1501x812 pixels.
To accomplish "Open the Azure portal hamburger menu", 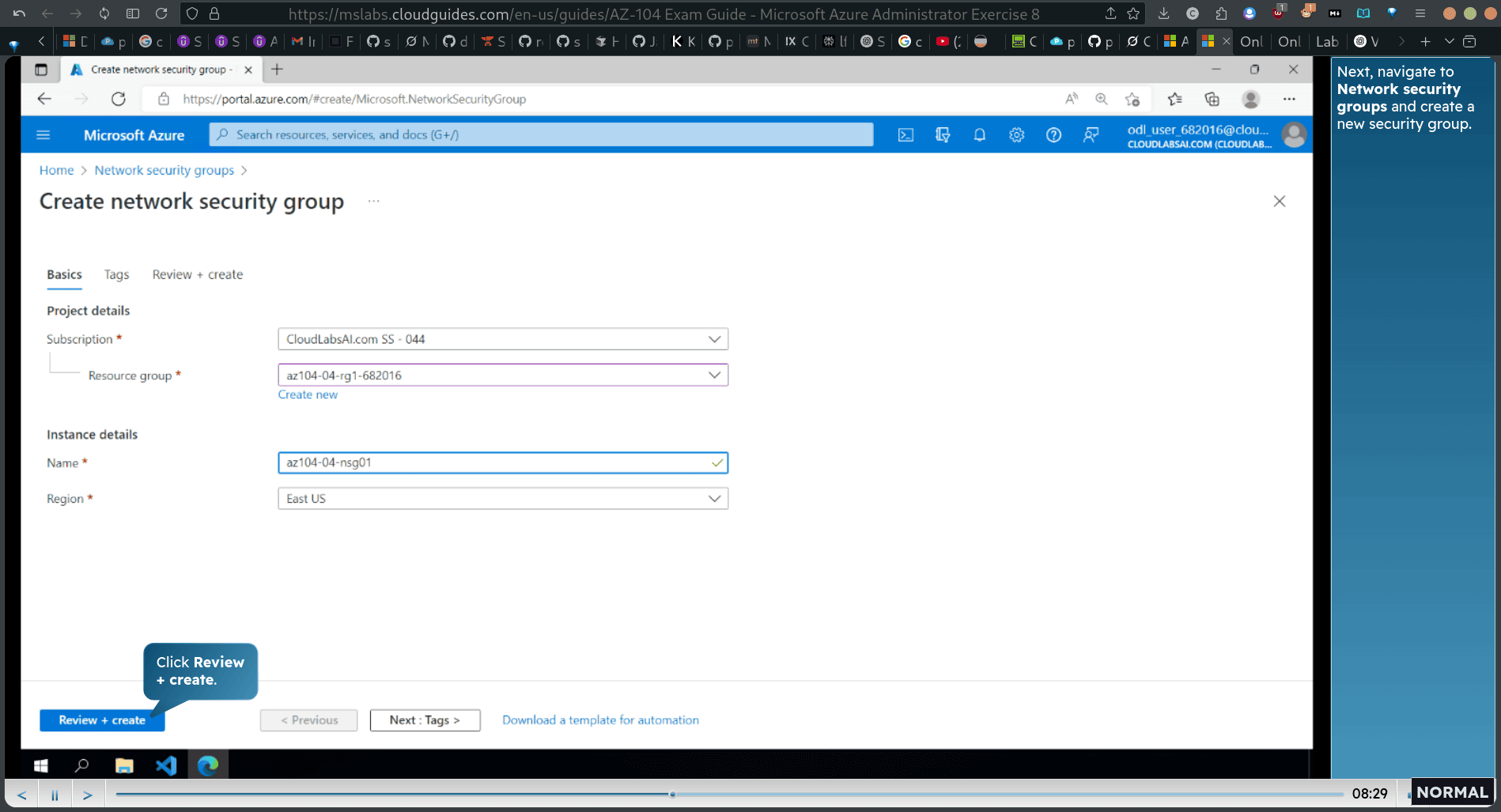I will [43, 135].
